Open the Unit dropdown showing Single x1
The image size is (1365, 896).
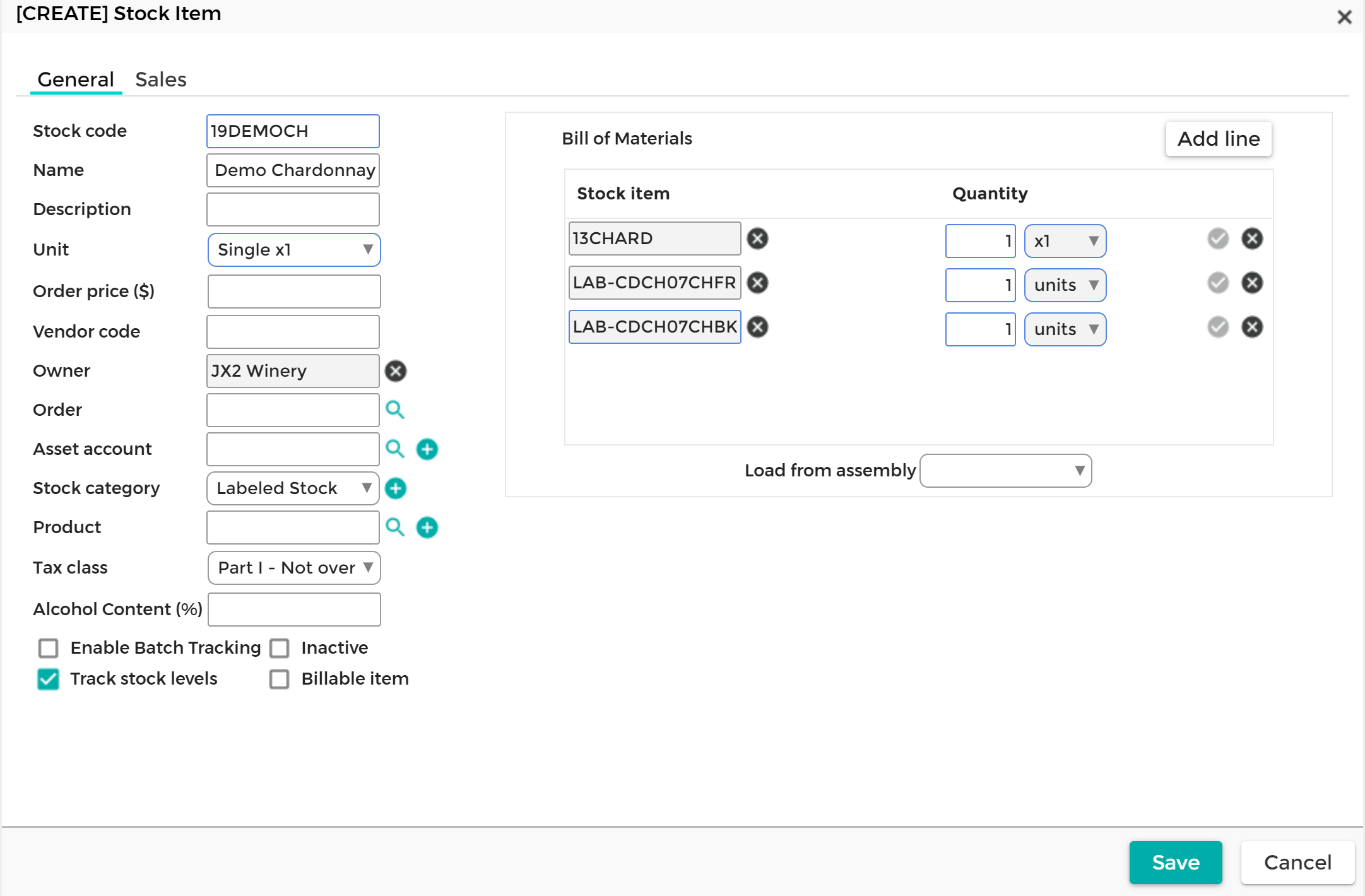[x=294, y=250]
